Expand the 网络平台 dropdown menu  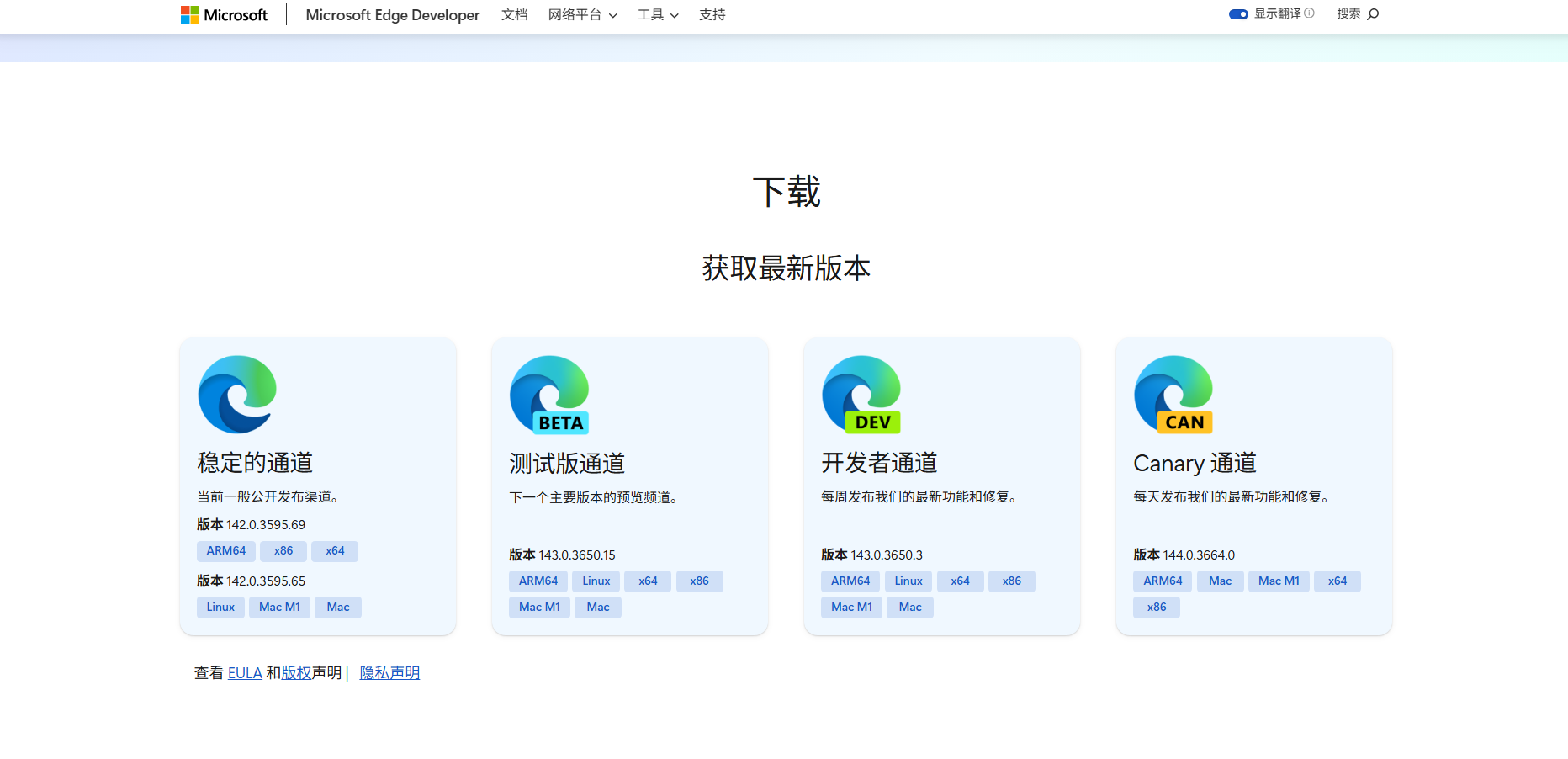582,15
